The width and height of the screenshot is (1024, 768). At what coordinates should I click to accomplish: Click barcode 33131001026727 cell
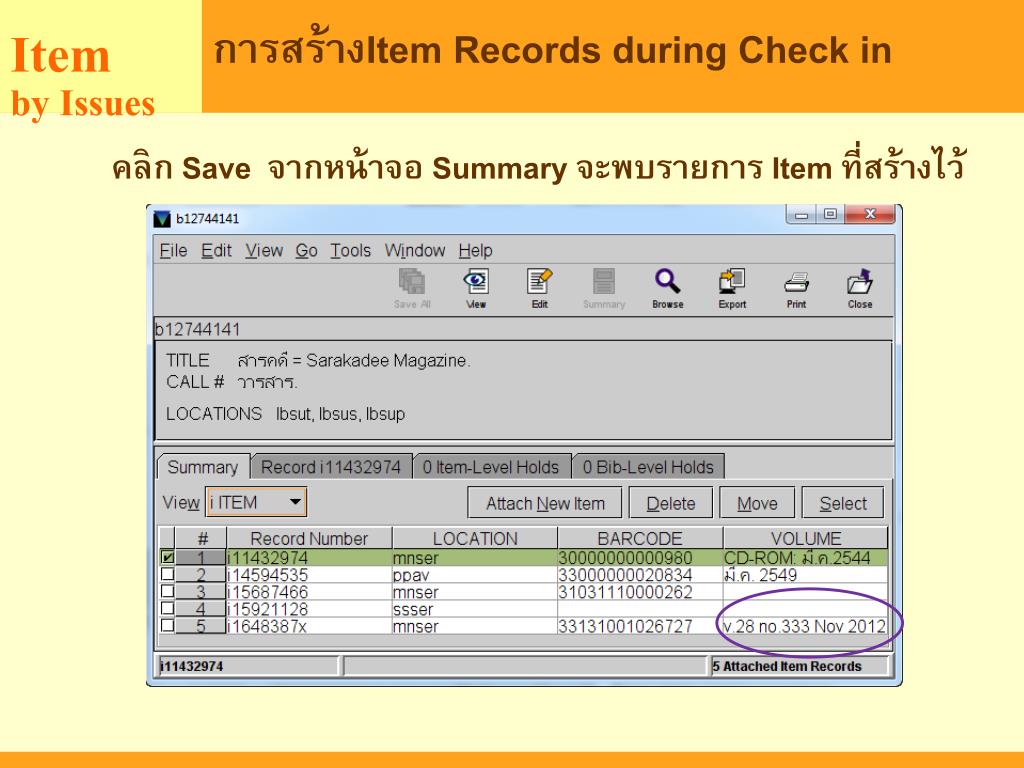pyautogui.click(x=640, y=626)
